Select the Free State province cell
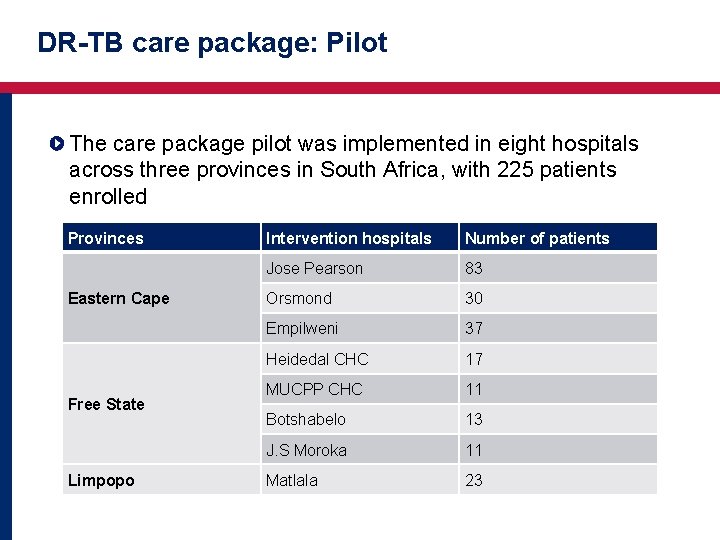The width and height of the screenshot is (720, 540). 161,404
